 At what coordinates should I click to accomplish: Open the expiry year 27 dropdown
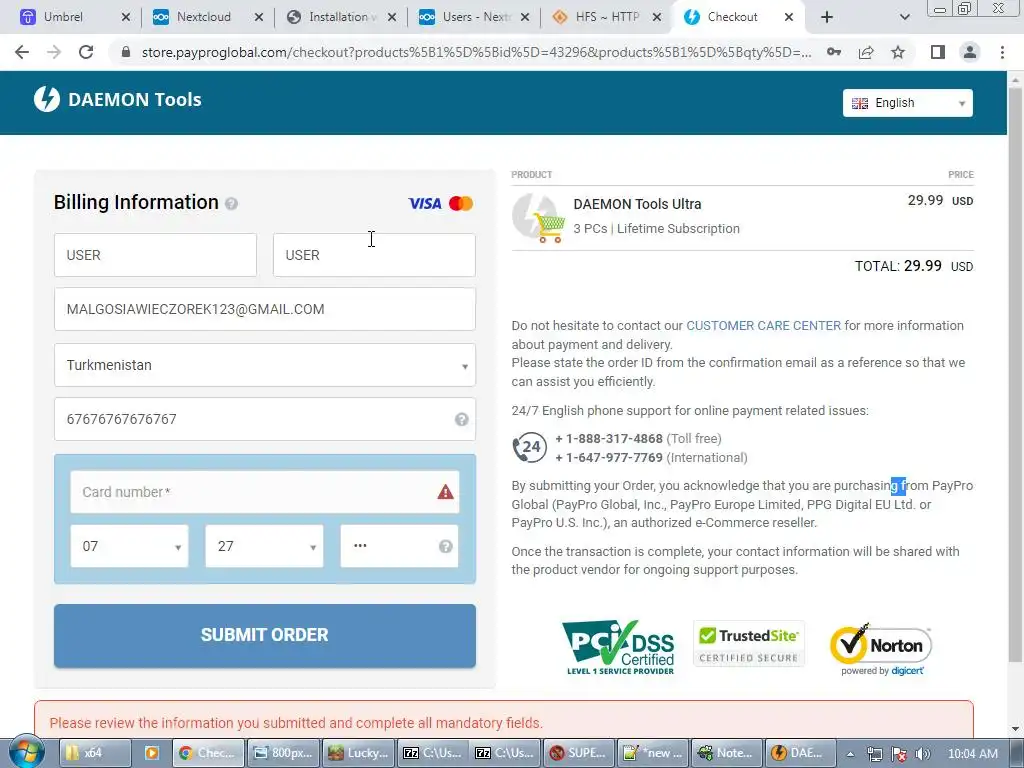pyautogui.click(x=264, y=546)
